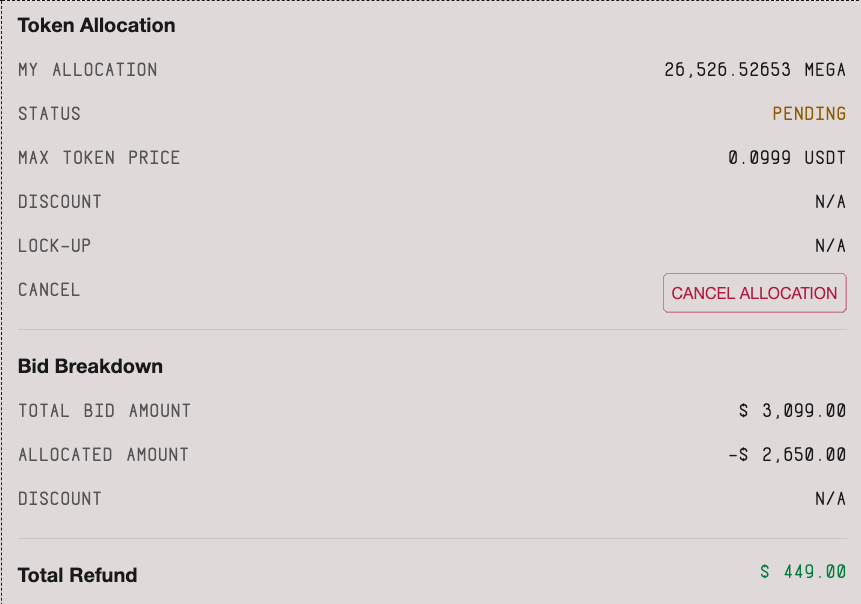Viewport: 861px width, 604px height.
Task: Select the Allocated Amount label
Action: 103,455
